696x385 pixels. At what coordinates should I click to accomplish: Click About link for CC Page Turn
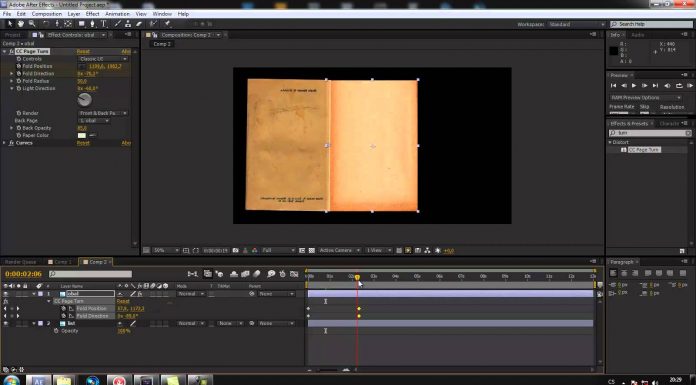(126, 52)
